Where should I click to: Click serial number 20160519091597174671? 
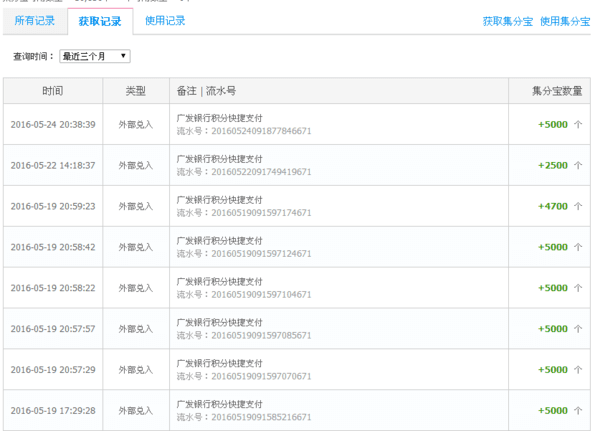261,213
